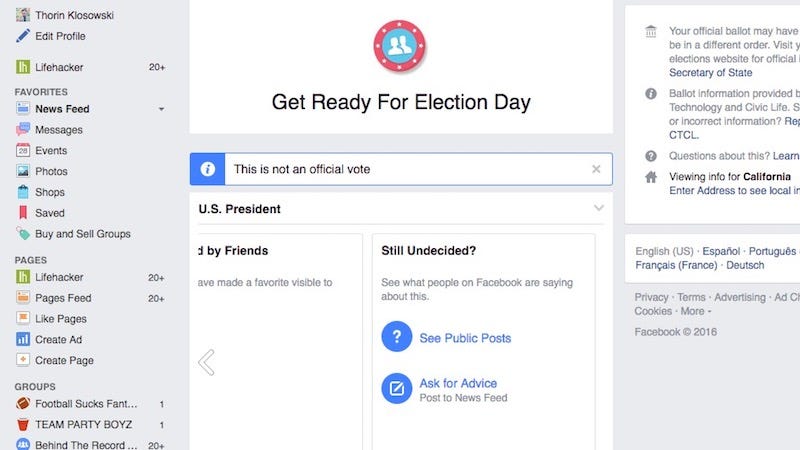
Task: Open Edit Profile in the sidebar
Action: [60, 36]
